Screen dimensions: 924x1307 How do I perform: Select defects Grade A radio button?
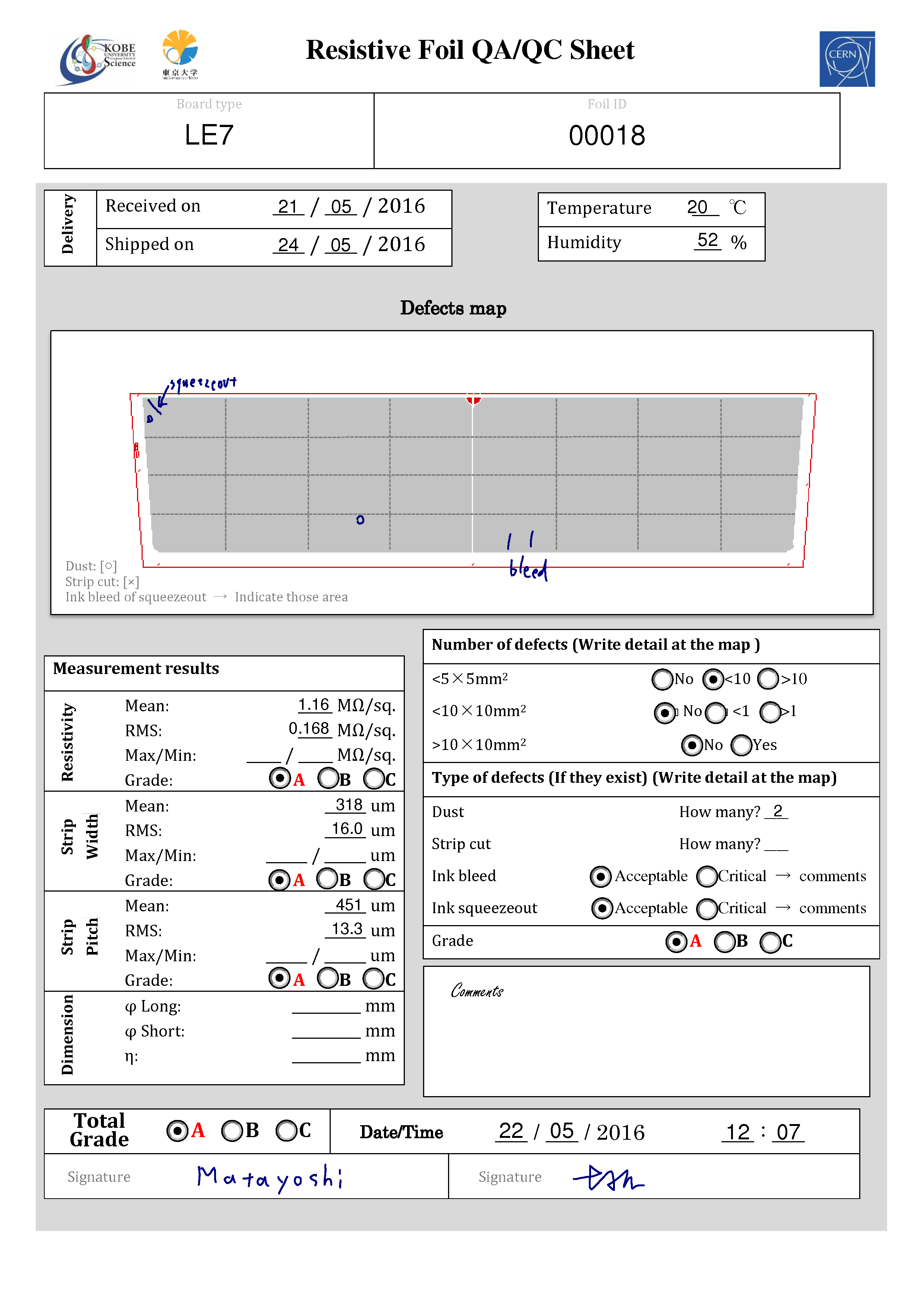(x=676, y=942)
